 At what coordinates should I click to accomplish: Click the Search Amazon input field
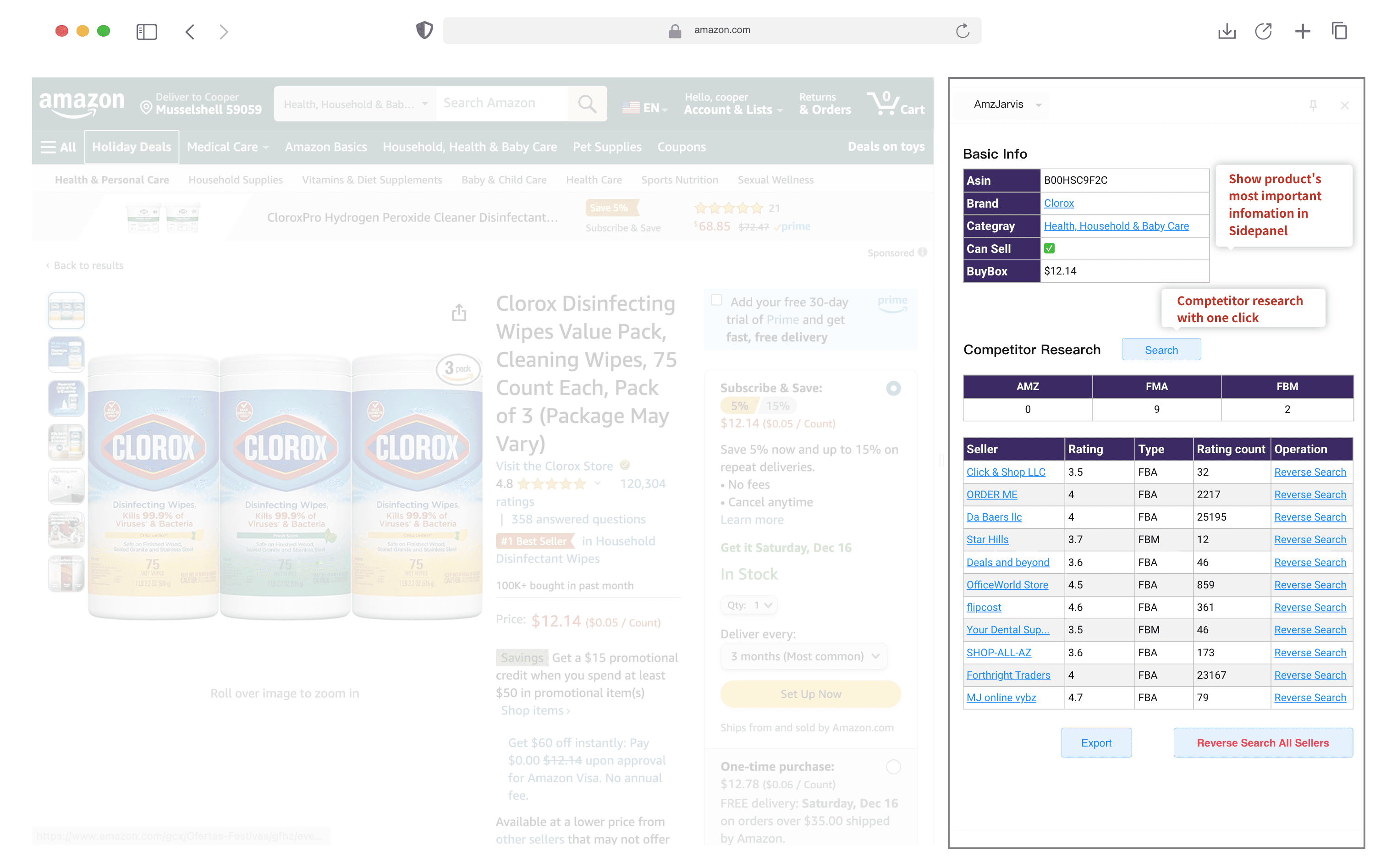tap(501, 103)
